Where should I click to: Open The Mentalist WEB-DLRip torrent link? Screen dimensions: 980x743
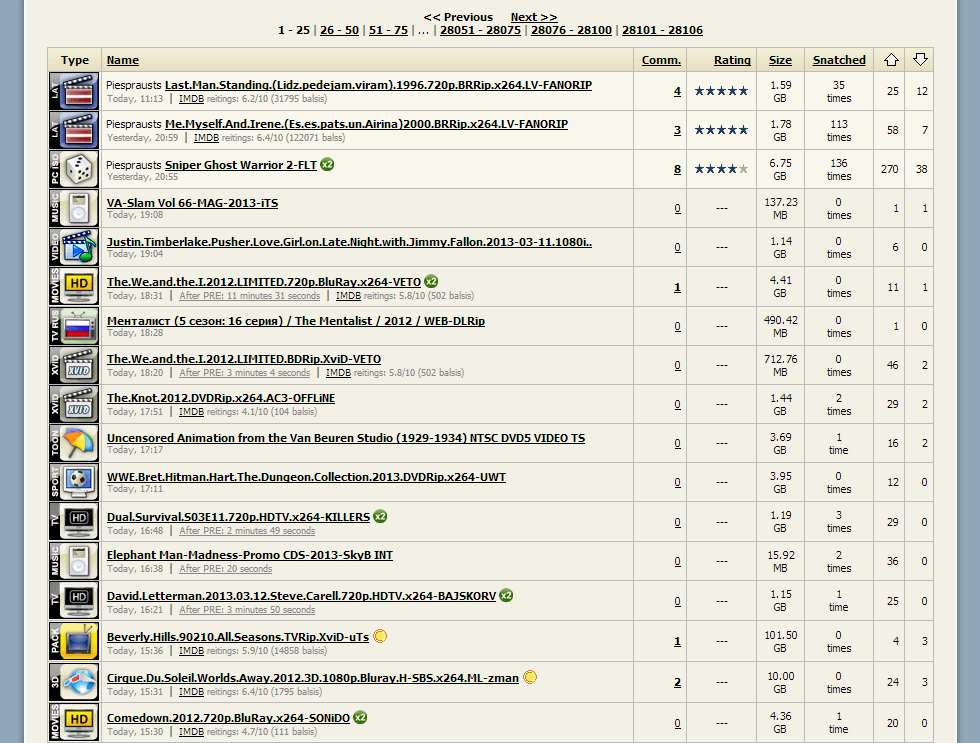(296, 321)
